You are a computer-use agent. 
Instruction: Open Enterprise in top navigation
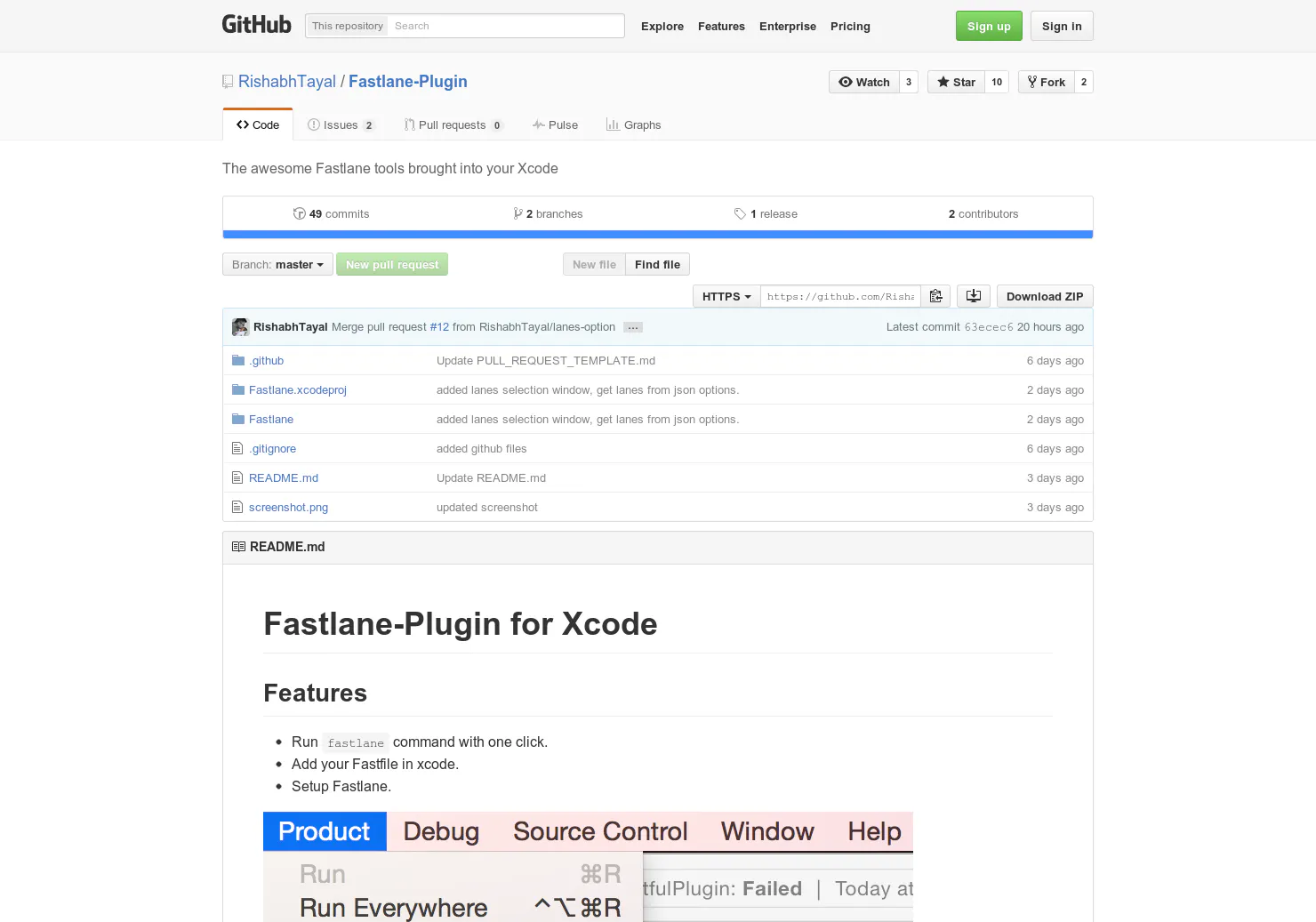[788, 26]
